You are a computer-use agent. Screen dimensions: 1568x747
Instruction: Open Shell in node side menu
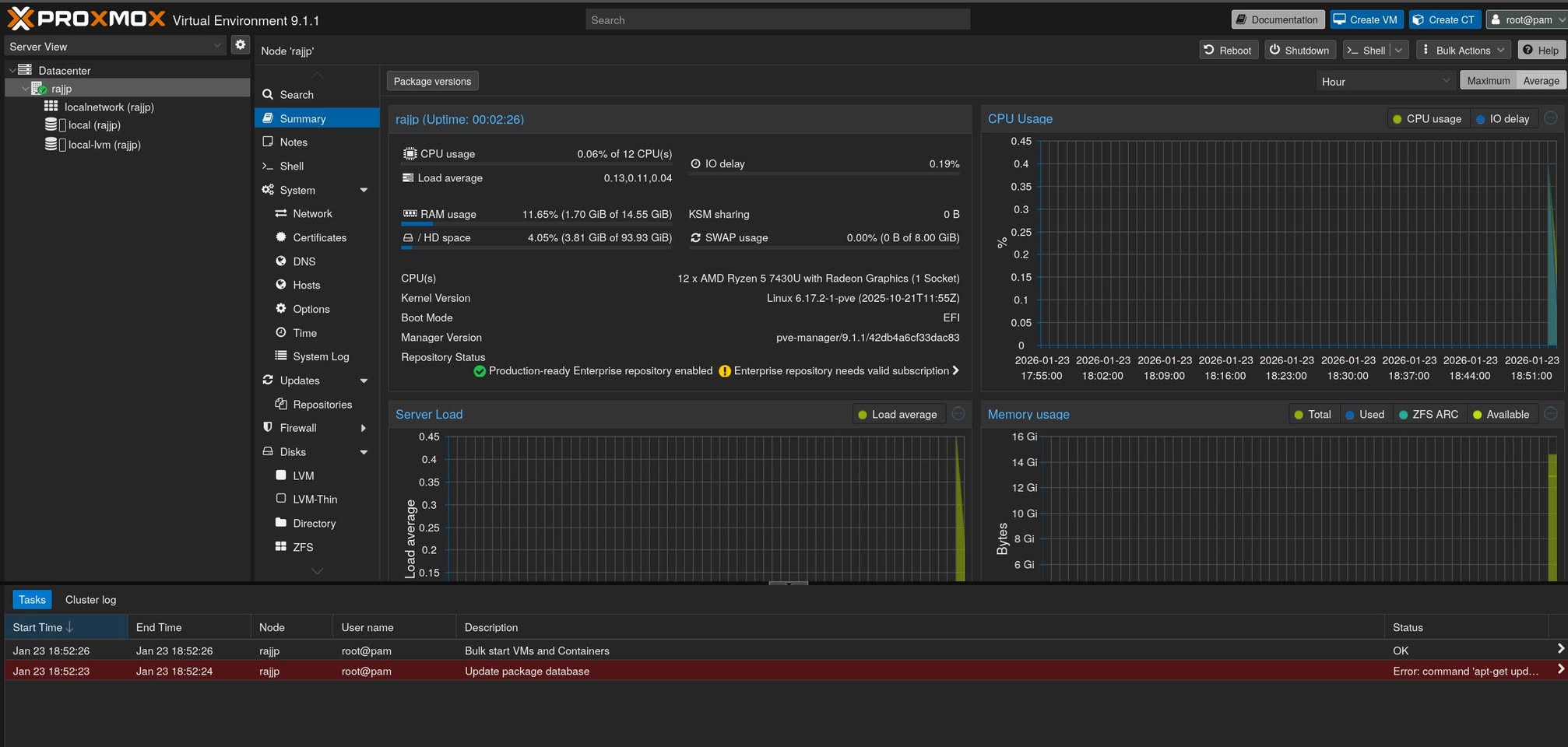click(317, 167)
